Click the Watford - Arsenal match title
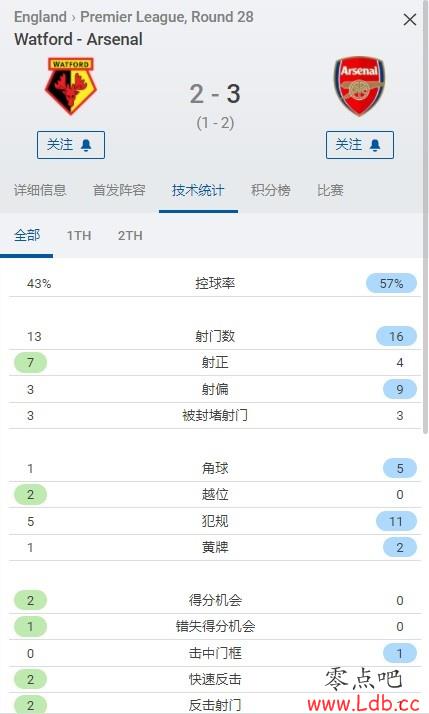This screenshot has height=714, width=429. coord(78,39)
